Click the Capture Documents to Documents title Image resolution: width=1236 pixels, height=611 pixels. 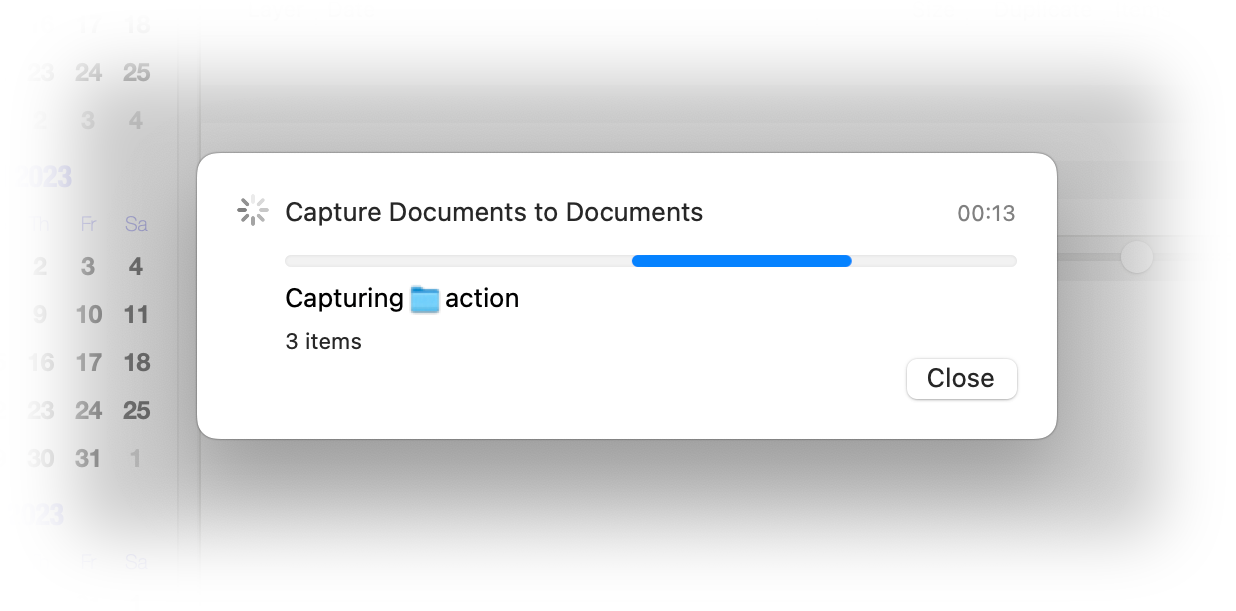coord(494,212)
